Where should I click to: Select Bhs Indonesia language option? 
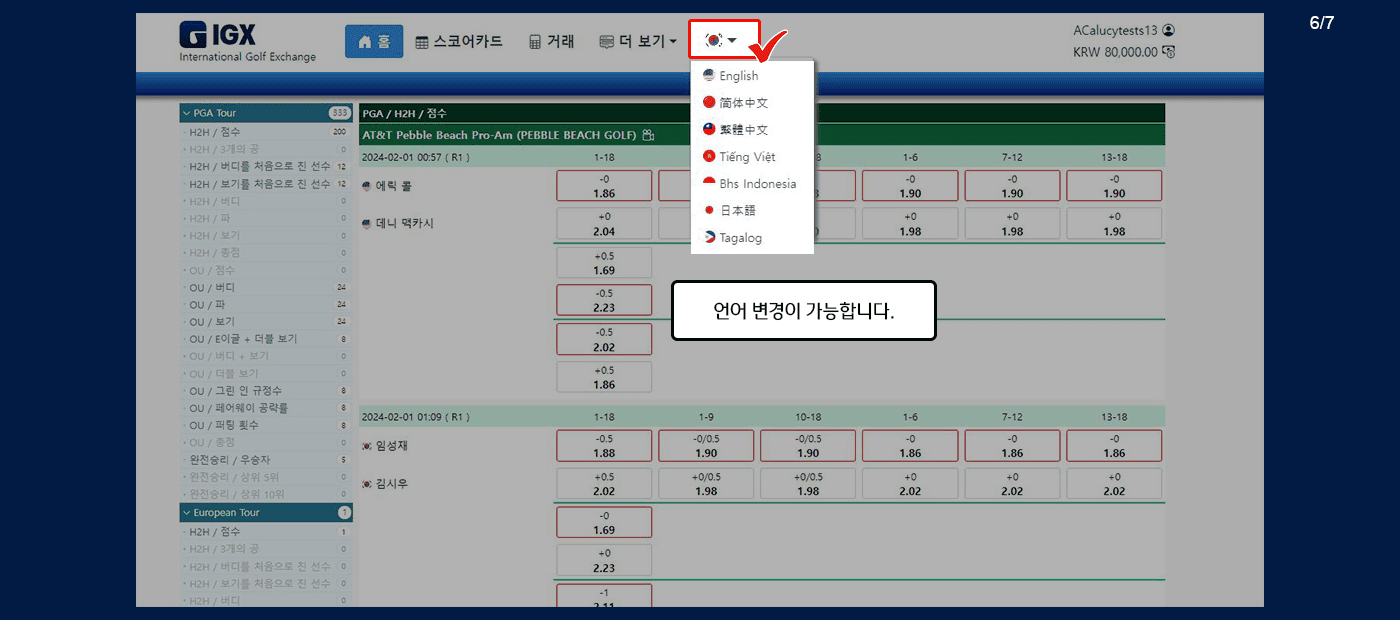pos(757,184)
